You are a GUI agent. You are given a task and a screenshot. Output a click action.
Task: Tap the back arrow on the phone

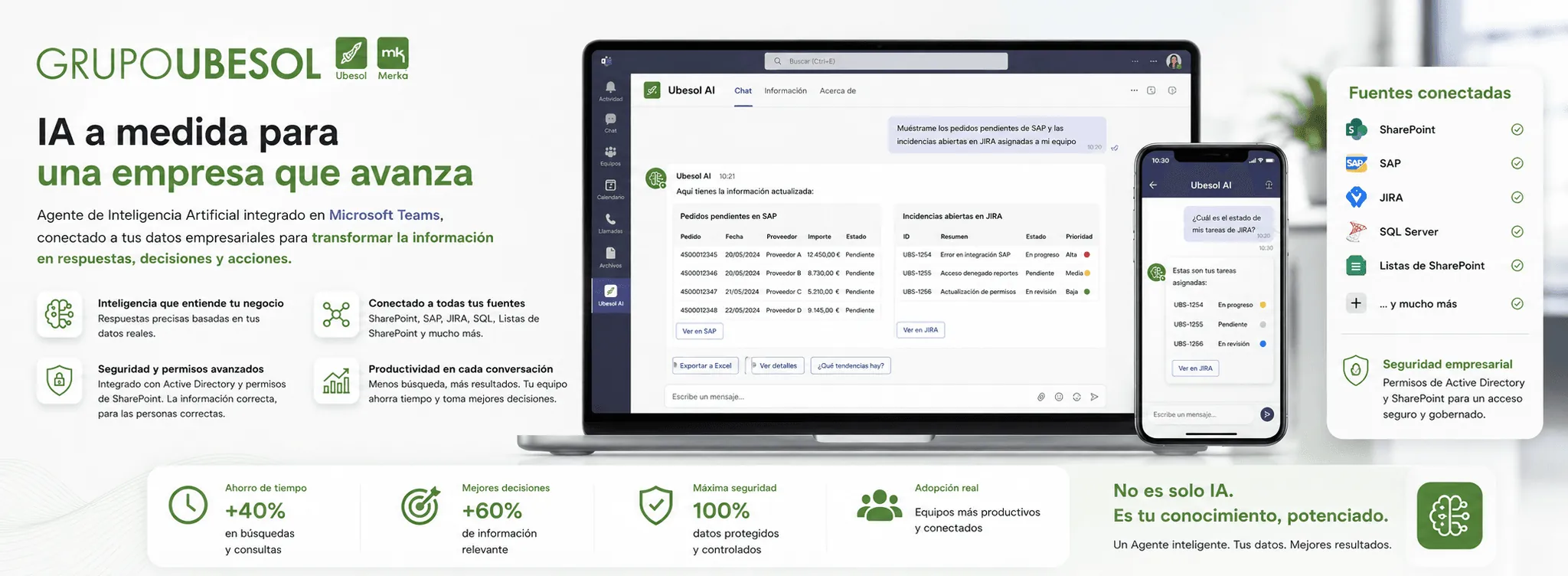pyautogui.click(x=1153, y=185)
